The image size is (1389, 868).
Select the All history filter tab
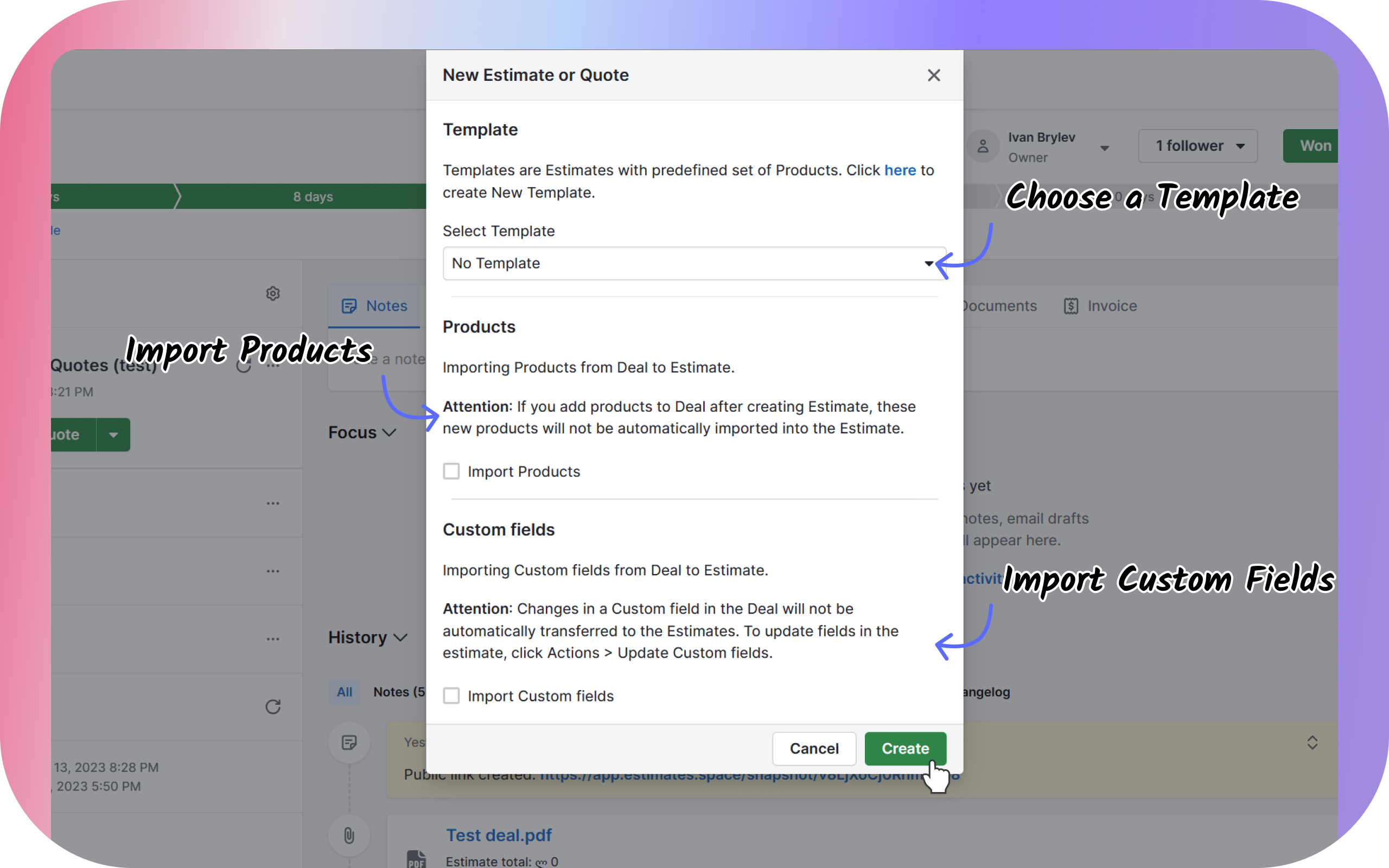click(x=345, y=692)
